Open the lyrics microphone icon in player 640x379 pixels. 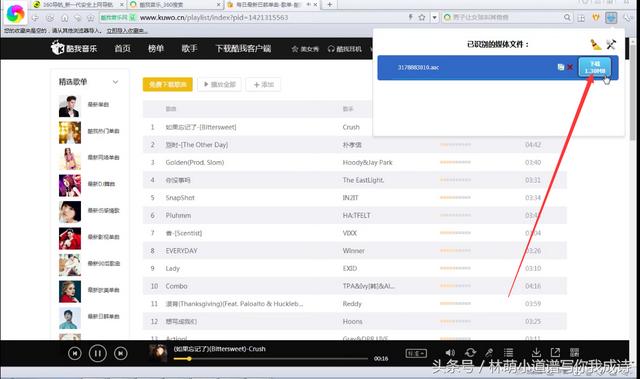[x=489, y=352]
